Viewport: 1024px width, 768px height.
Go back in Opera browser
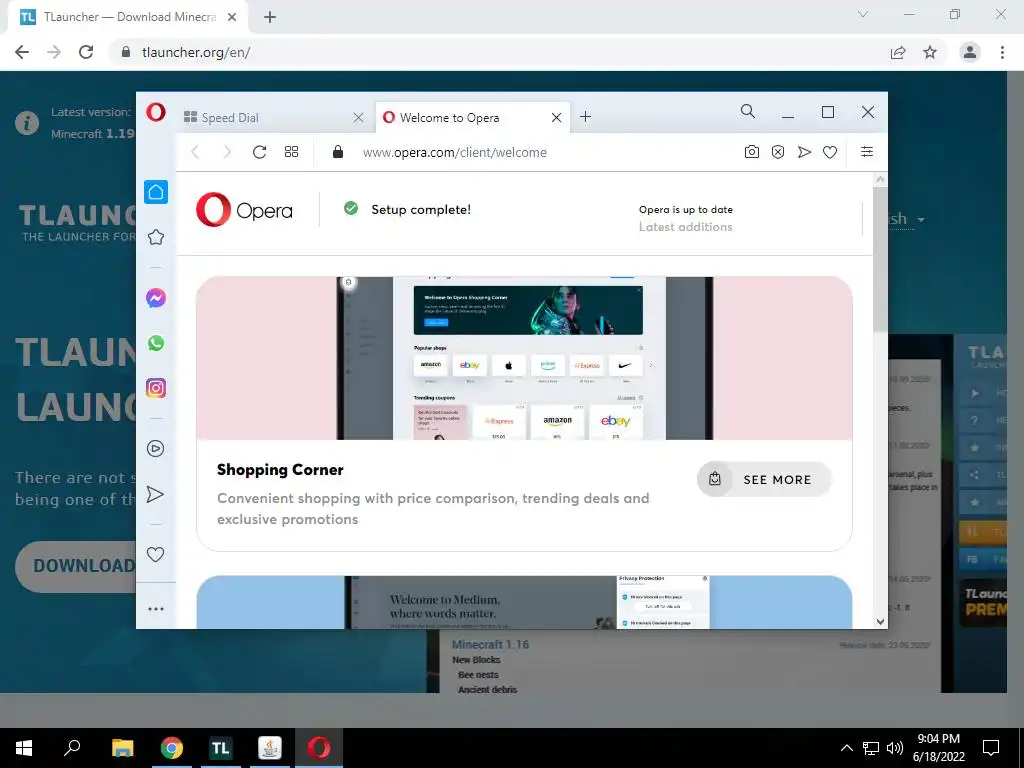pos(195,152)
